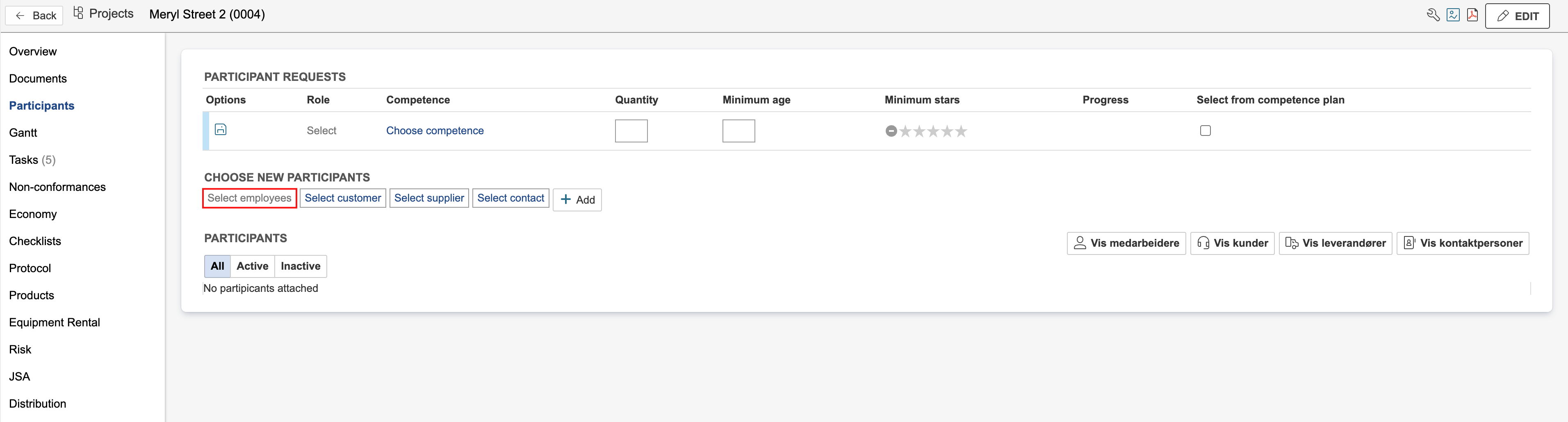Screen dimensions: 1568x422
Task: Open the image report icon in header
Action: pyautogui.click(x=1453, y=15)
